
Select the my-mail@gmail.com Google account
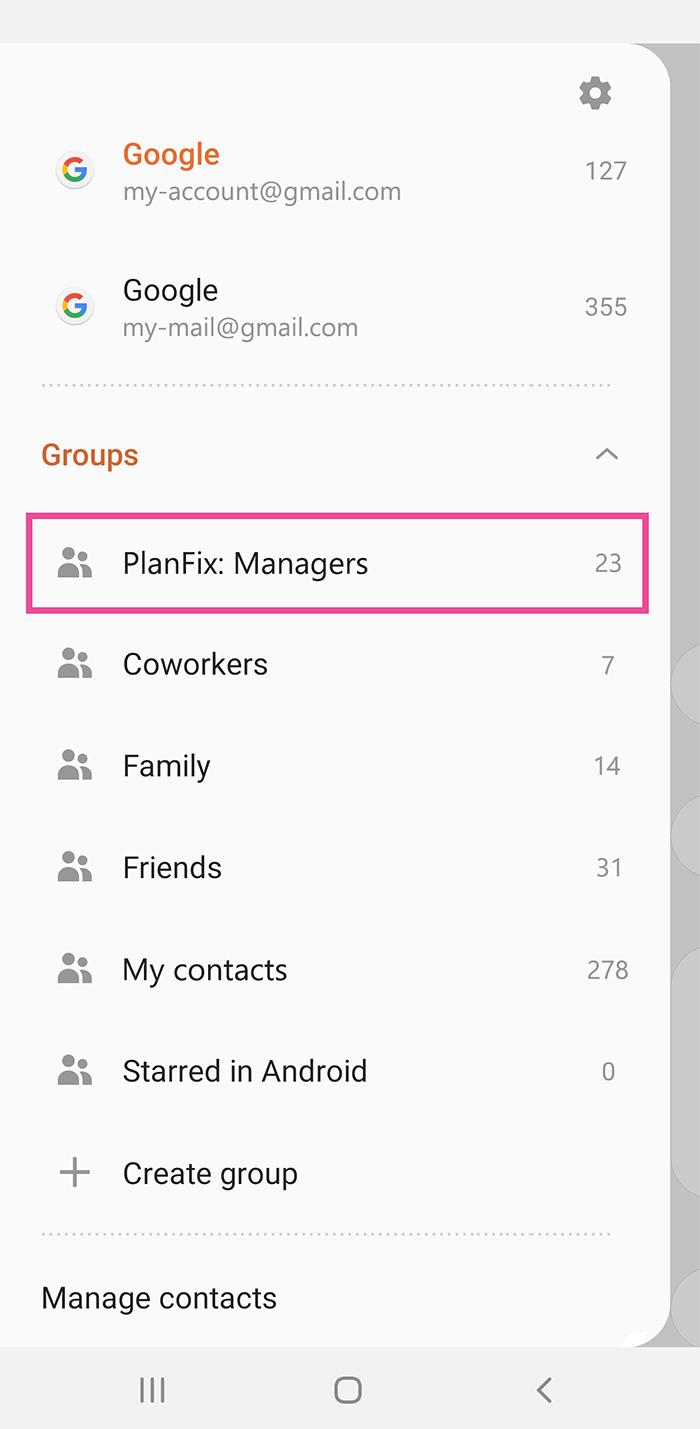(x=240, y=307)
